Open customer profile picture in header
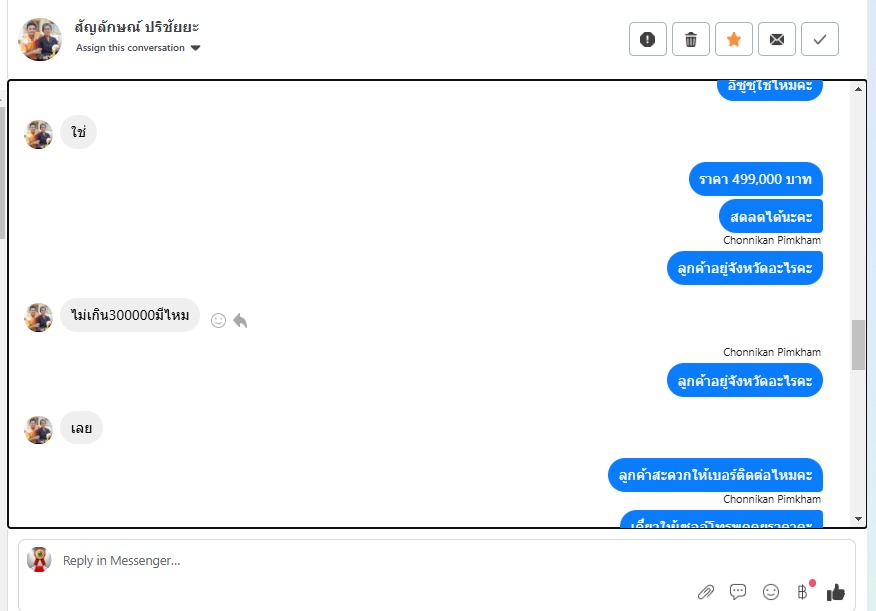Viewport: 876px width, 611px height. [40, 39]
